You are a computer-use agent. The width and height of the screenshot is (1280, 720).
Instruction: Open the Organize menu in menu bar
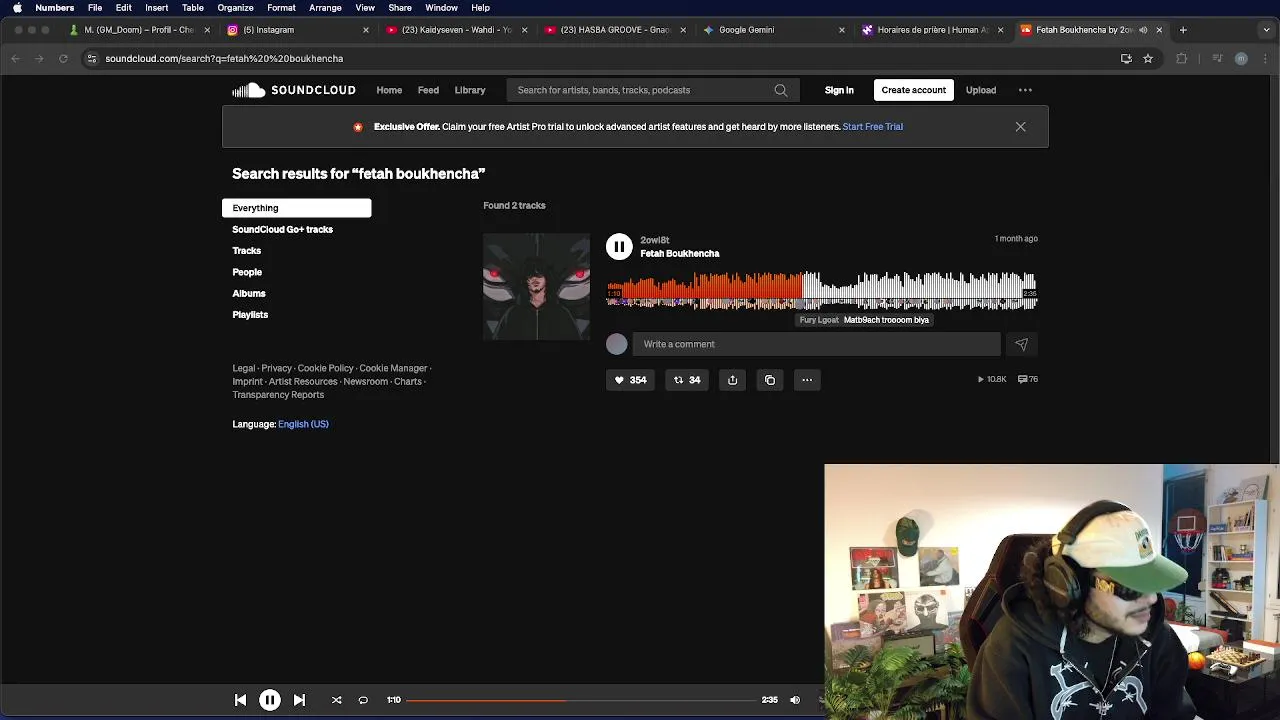click(235, 7)
